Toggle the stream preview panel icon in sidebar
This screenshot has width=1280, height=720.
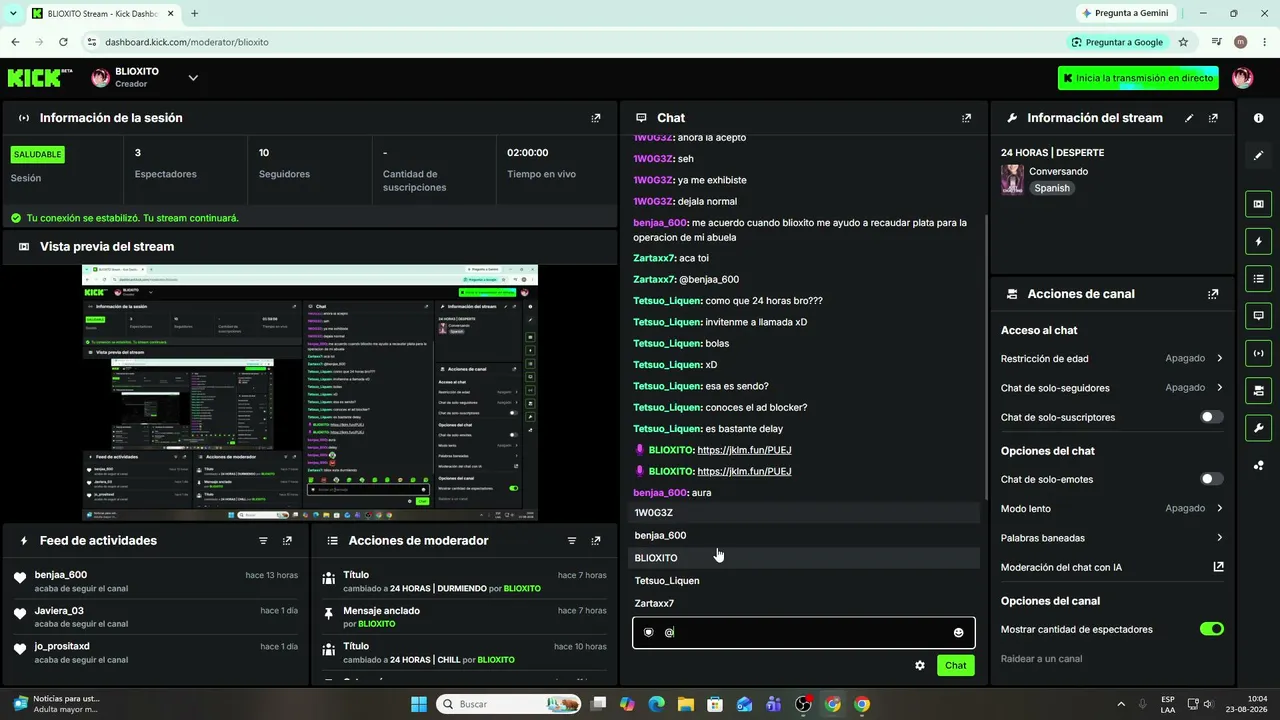[1258, 204]
